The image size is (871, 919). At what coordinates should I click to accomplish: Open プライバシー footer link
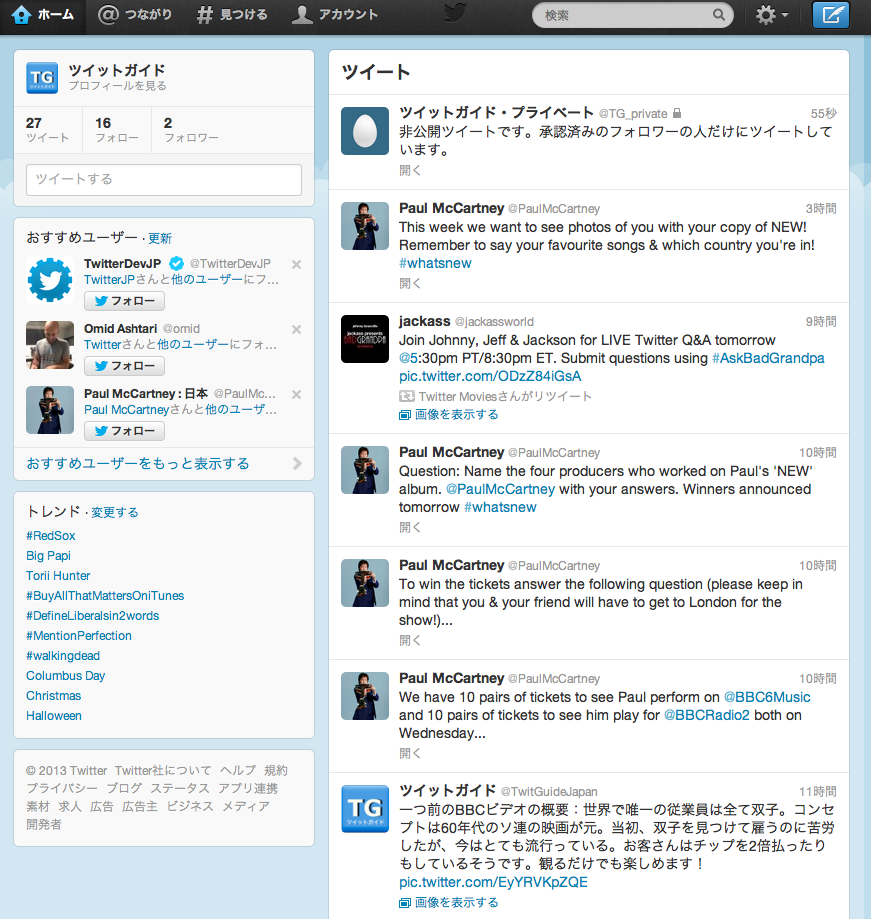[62, 789]
